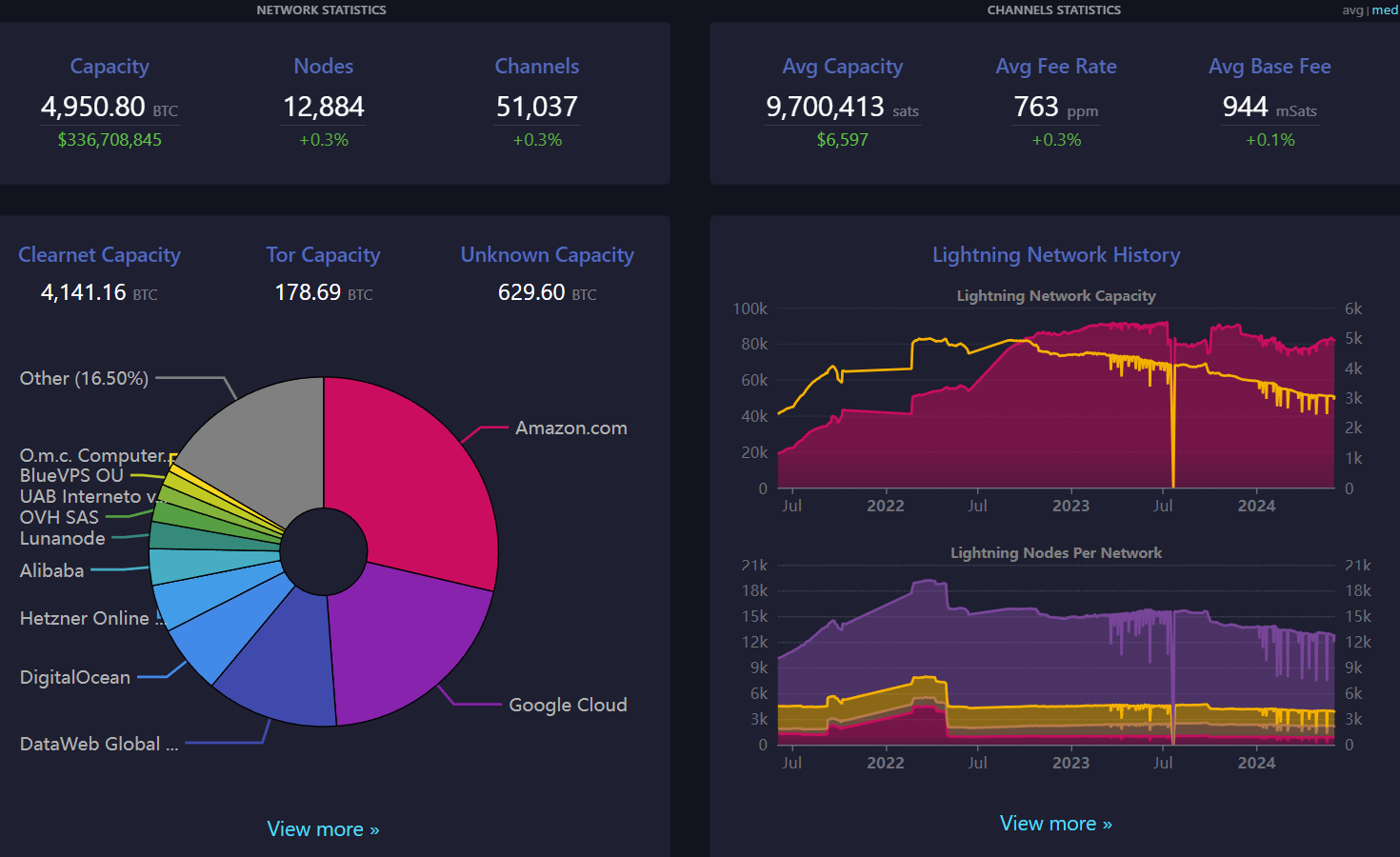1400x857 pixels.
Task: Open the Lightning Network History title link
Action: (x=1056, y=254)
